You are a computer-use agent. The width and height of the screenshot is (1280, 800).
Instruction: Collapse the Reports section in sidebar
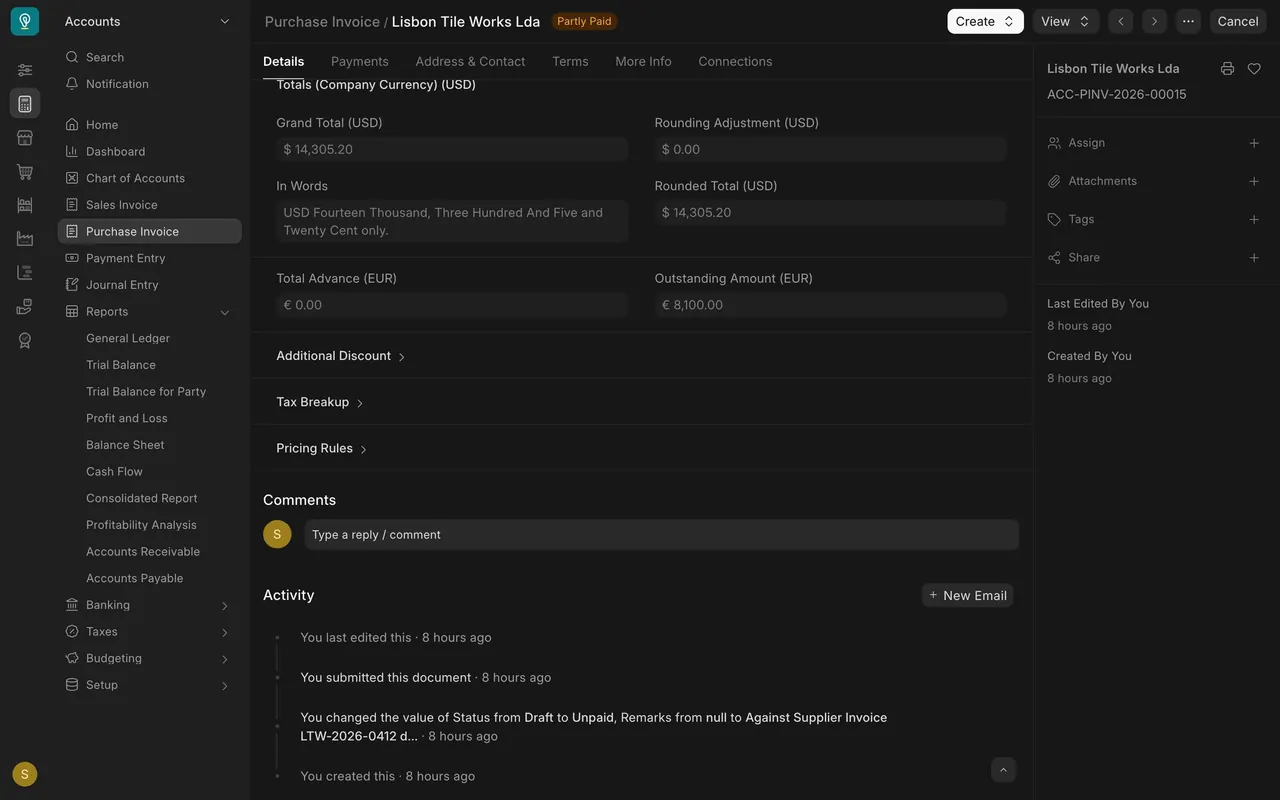click(x=225, y=312)
